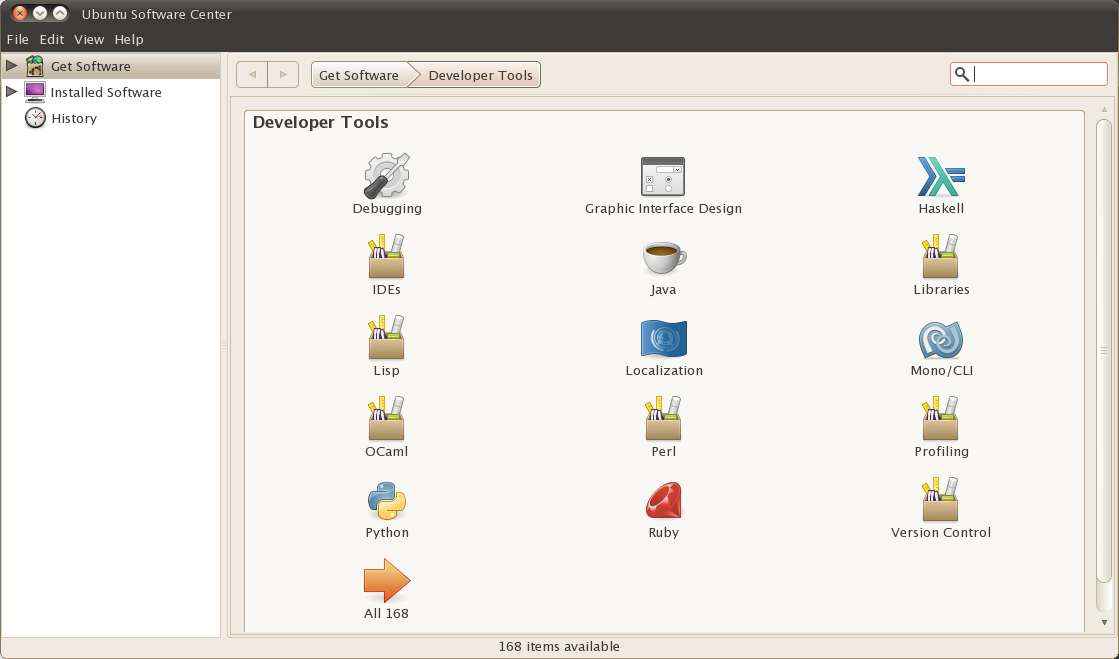1119x659 pixels.
Task: Open the Edit menu
Action: pos(51,39)
